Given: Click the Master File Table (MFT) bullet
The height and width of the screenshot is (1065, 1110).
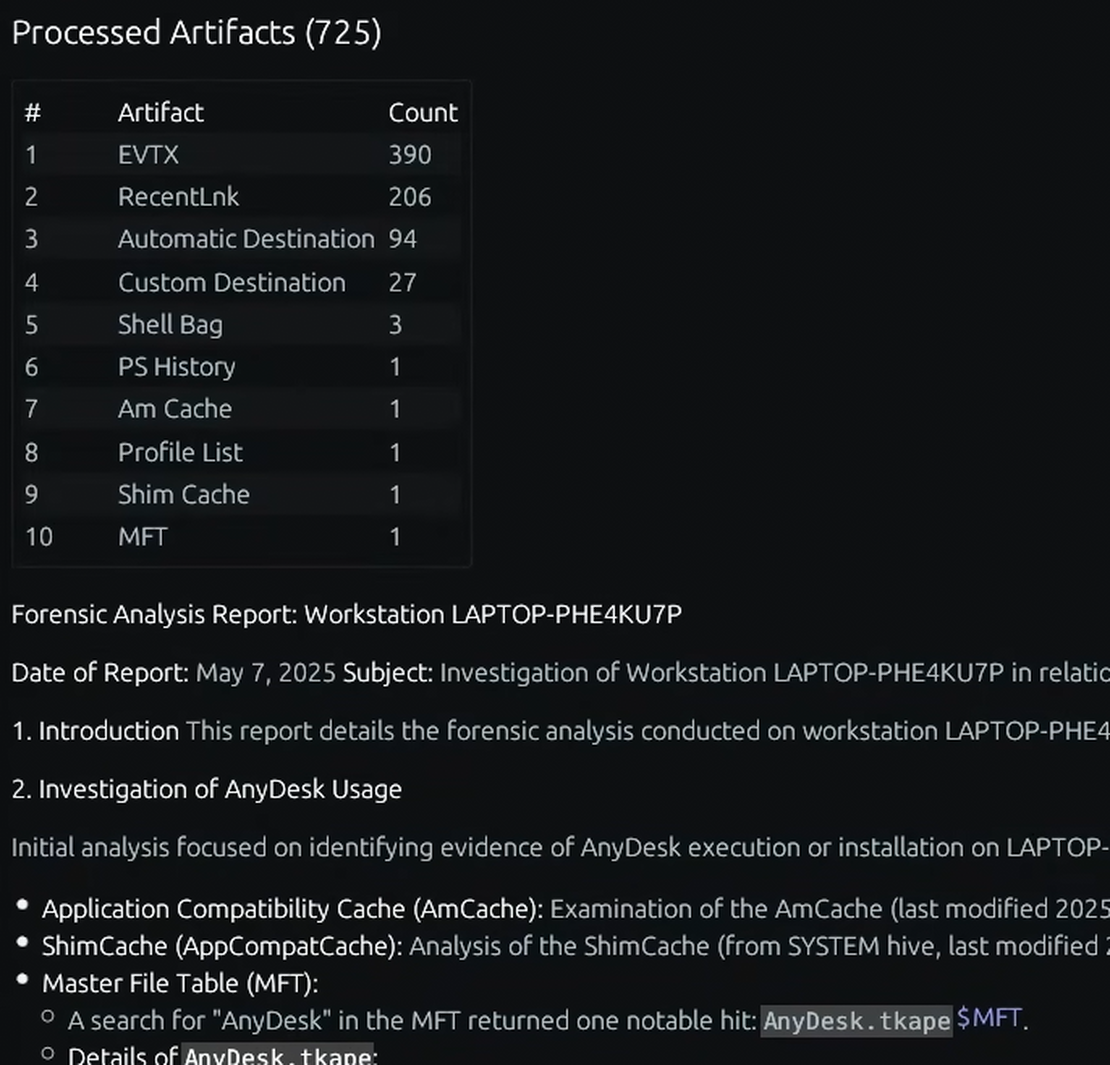Looking at the screenshot, I should pos(180,983).
